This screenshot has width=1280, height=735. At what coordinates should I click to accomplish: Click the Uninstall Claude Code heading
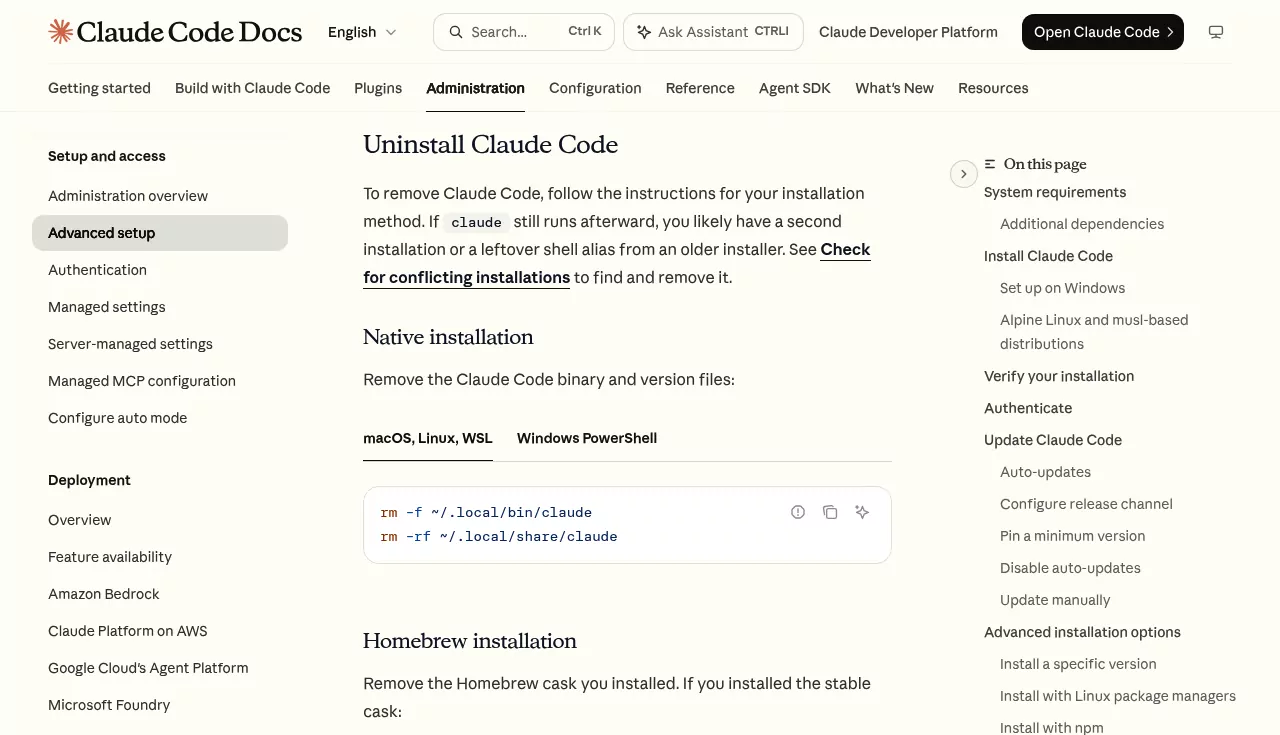[x=490, y=145]
